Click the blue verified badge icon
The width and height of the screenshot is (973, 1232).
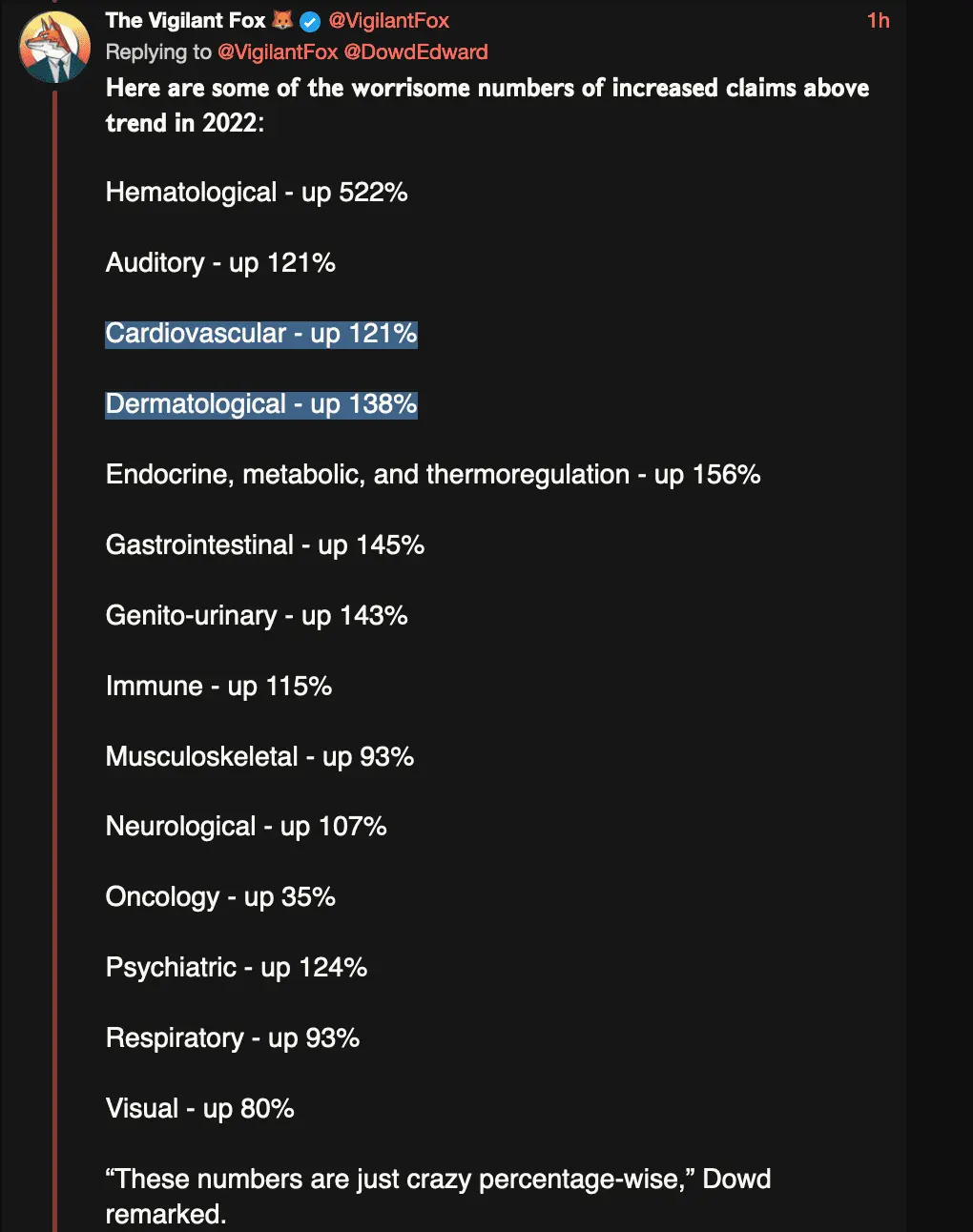[310, 21]
